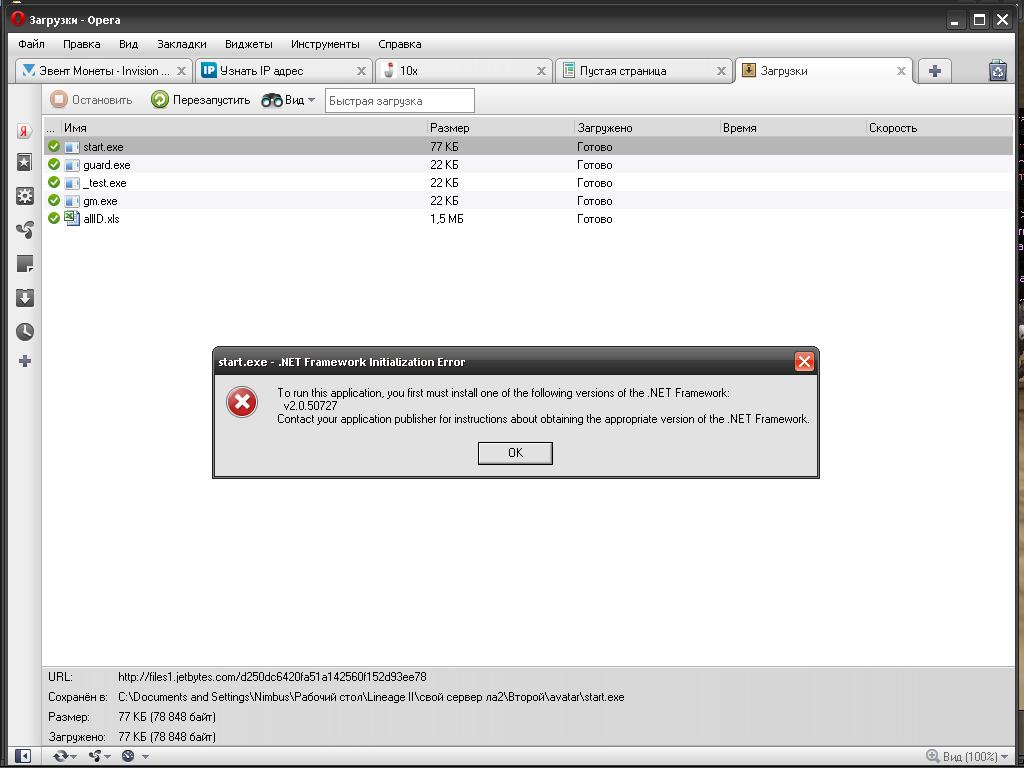
Task: Sort downloads by the Скорость column header
Action: 939,128
